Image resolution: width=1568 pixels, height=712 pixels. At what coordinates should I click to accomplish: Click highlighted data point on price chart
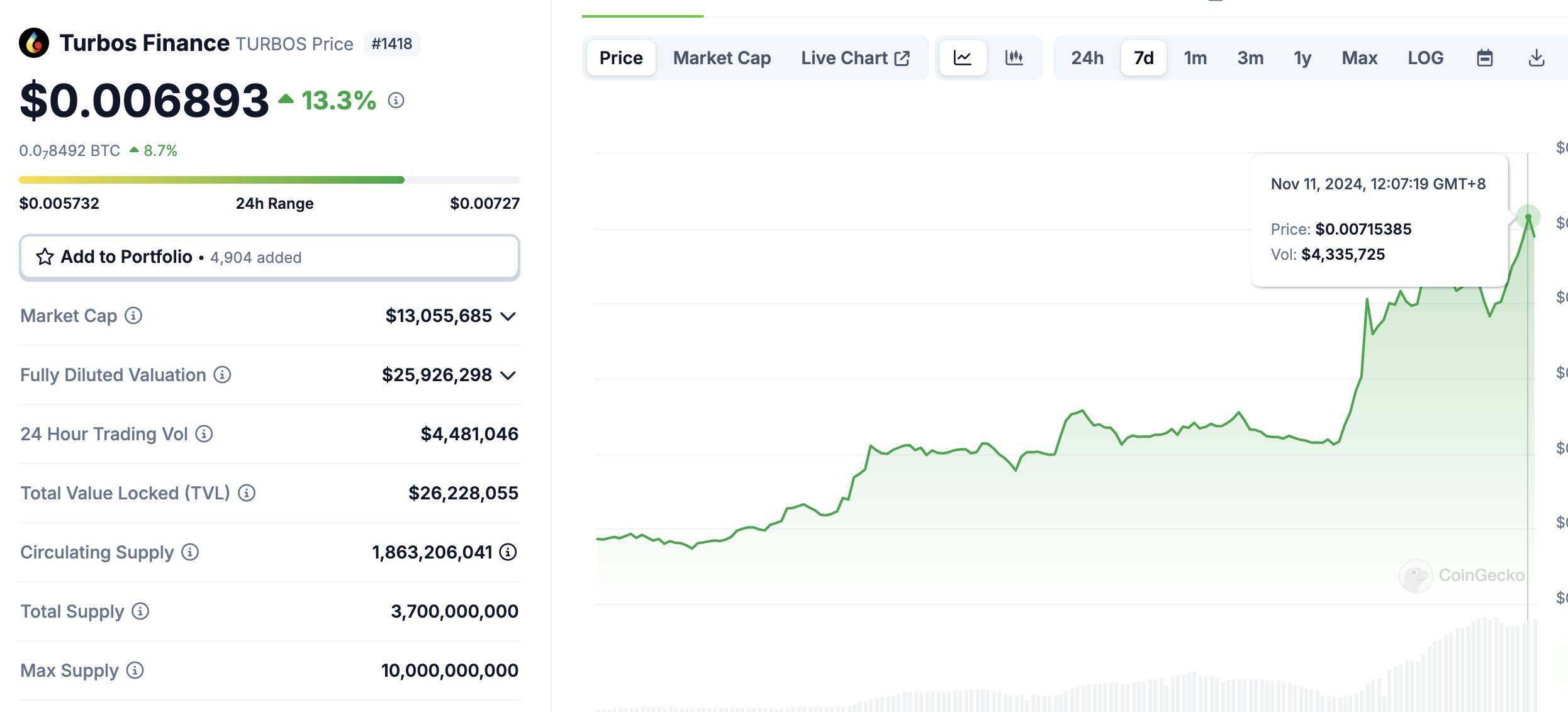(x=1528, y=217)
